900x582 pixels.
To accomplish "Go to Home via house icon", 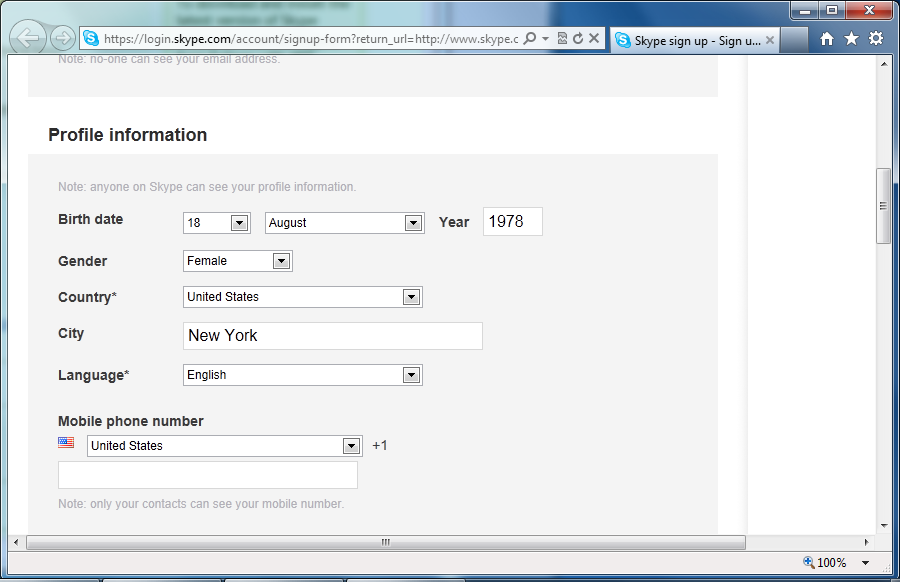I will click(x=827, y=39).
